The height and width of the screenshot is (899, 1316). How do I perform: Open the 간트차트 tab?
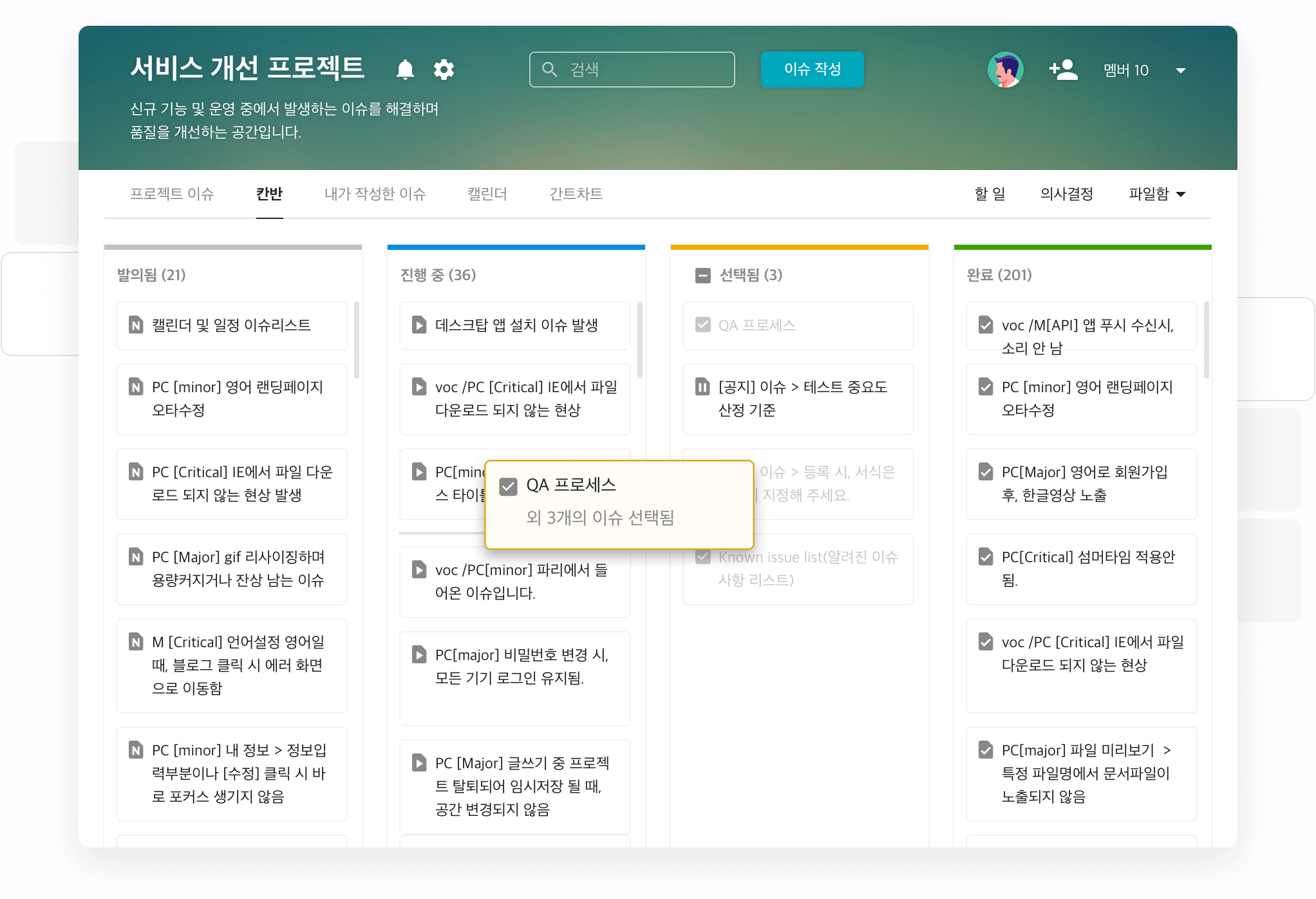(x=576, y=194)
